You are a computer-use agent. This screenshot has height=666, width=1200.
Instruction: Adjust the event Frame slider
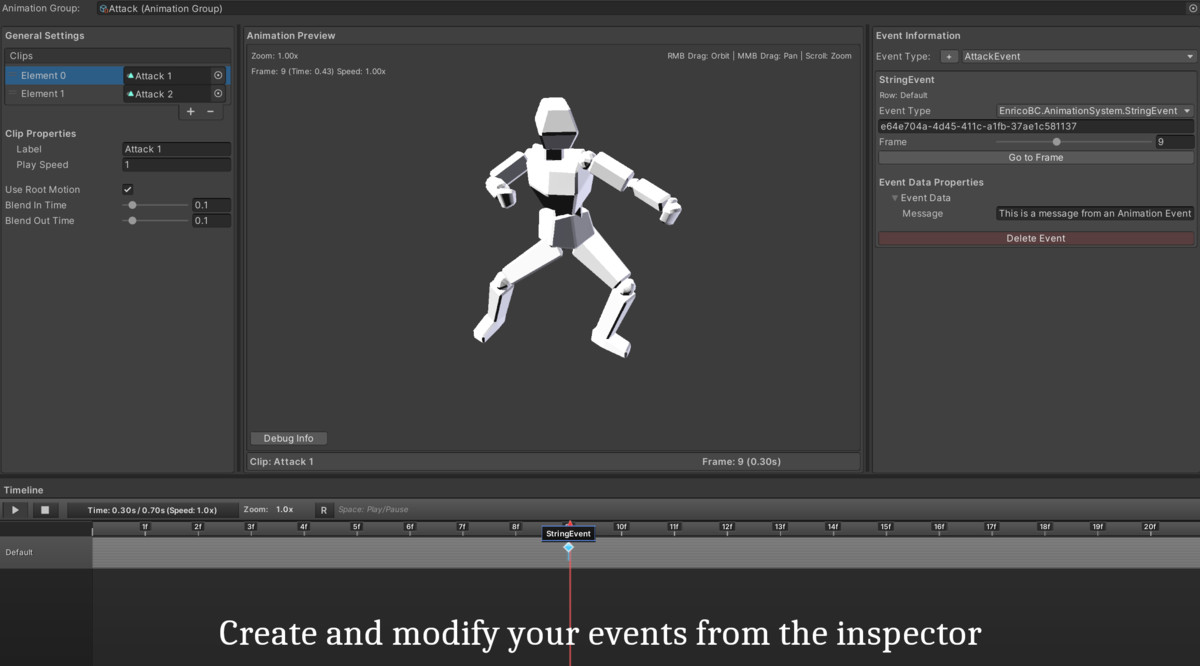tap(1074, 142)
